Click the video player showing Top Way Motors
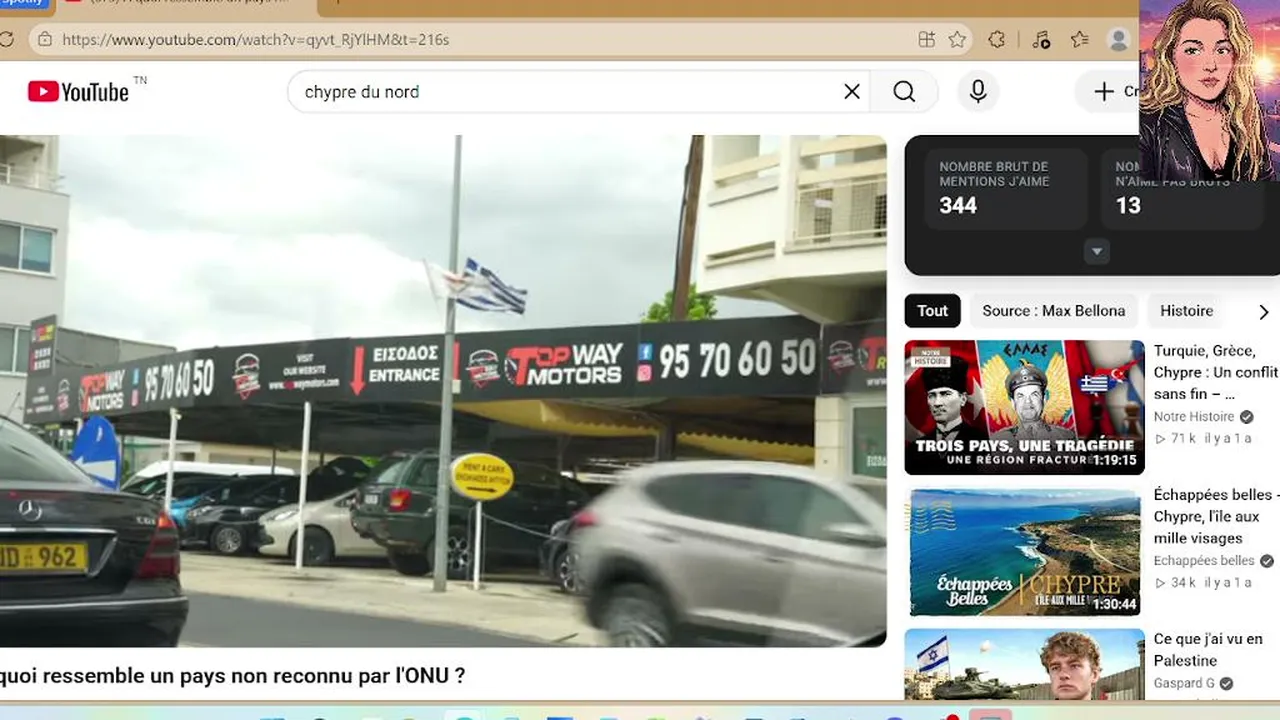This screenshot has height=720, width=1280. 443,391
